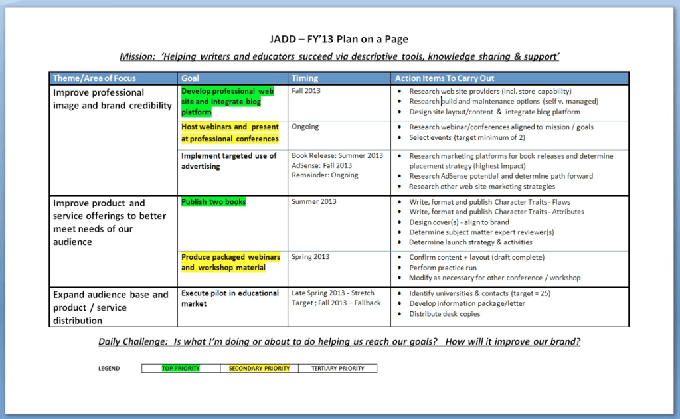The width and height of the screenshot is (680, 419).
Task: Click the white 'Tertiary Priority' legend box
Action: (x=337, y=368)
